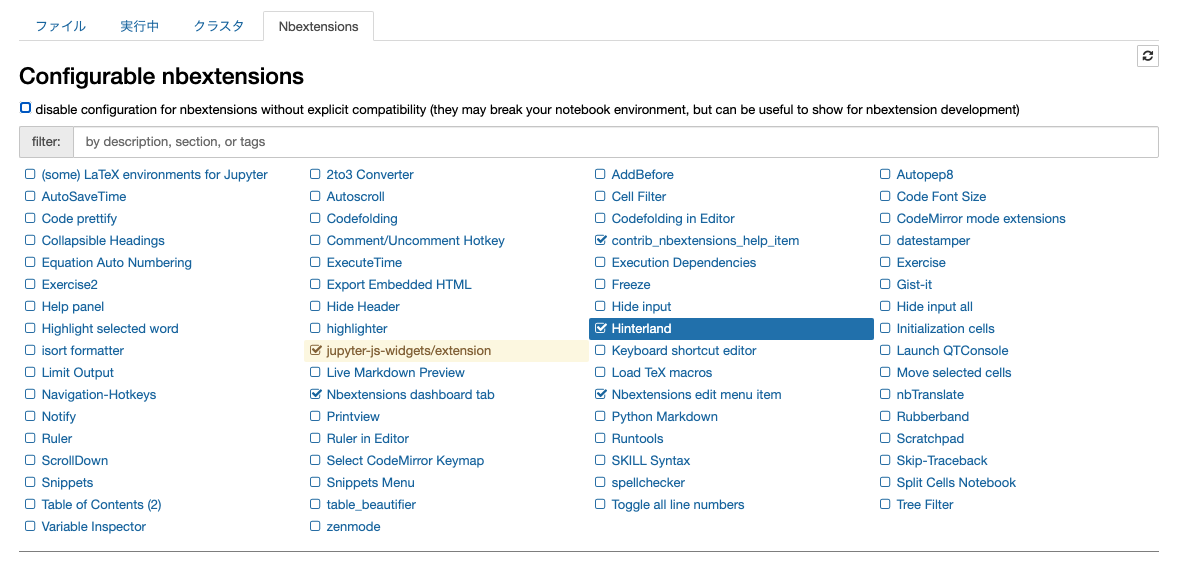Screen dimensions: 1185x571
Task: Switch to the クラスタ tab
Action: [219, 27]
